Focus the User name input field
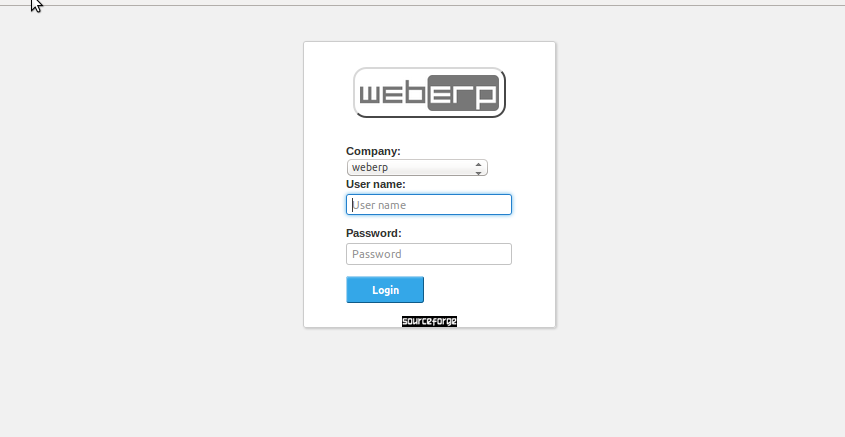845x437 pixels. click(x=429, y=205)
